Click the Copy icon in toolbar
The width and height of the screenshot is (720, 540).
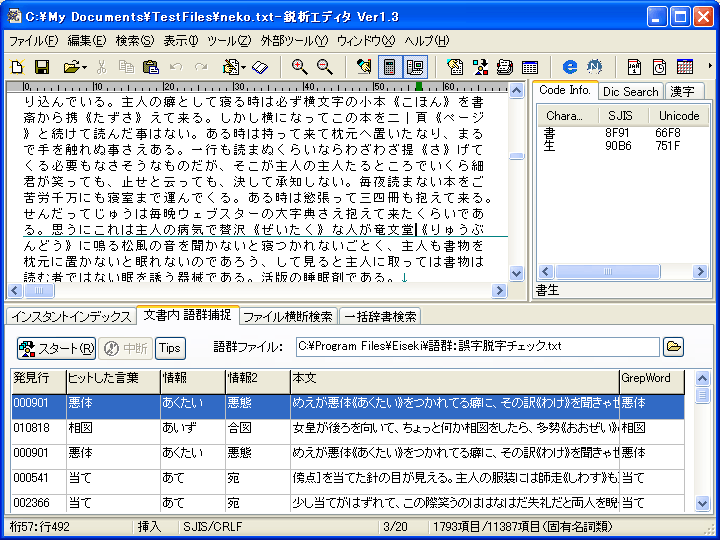click(126, 67)
